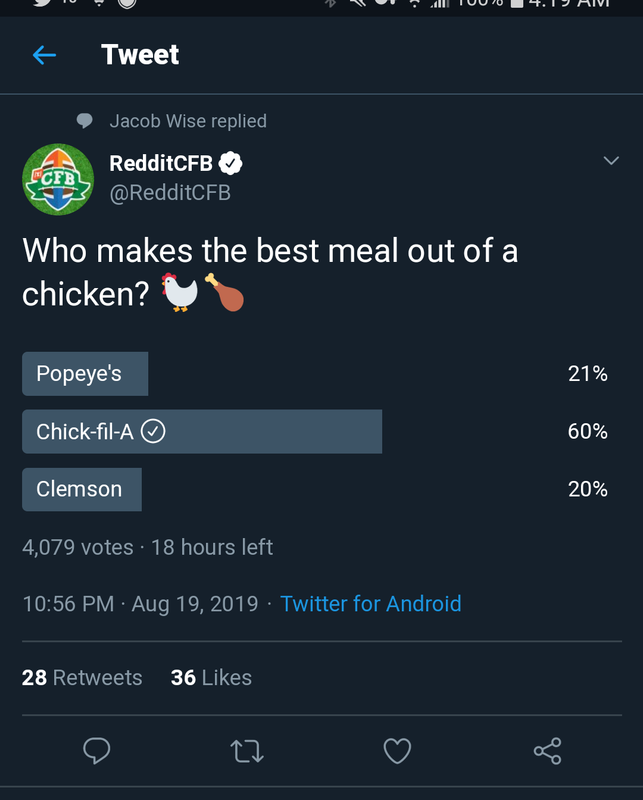The image size is (643, 800).
Task: Expand the tweet options chevron
Action: point(611,161)
